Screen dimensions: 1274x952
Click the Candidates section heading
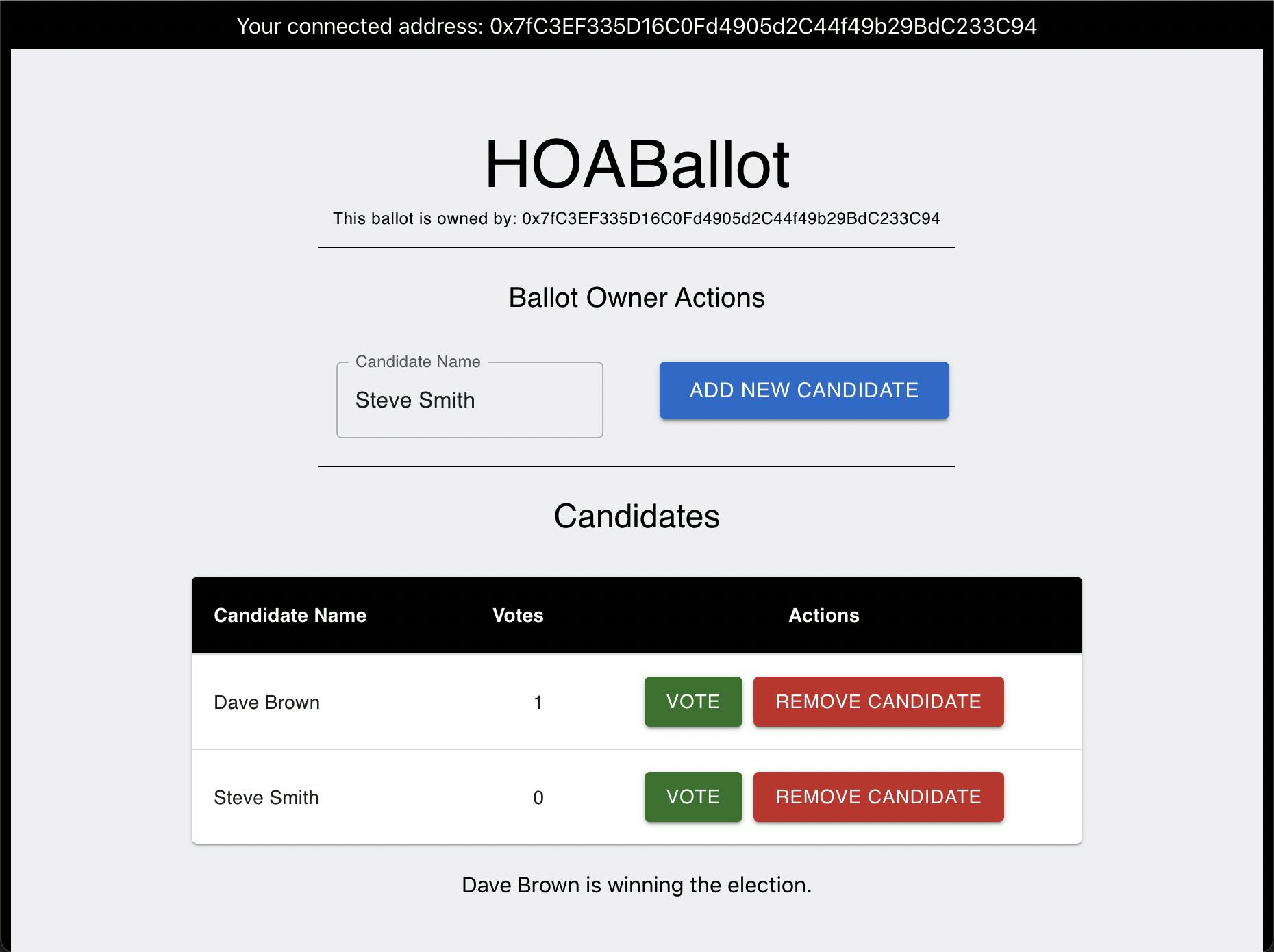tap(637, 516)
